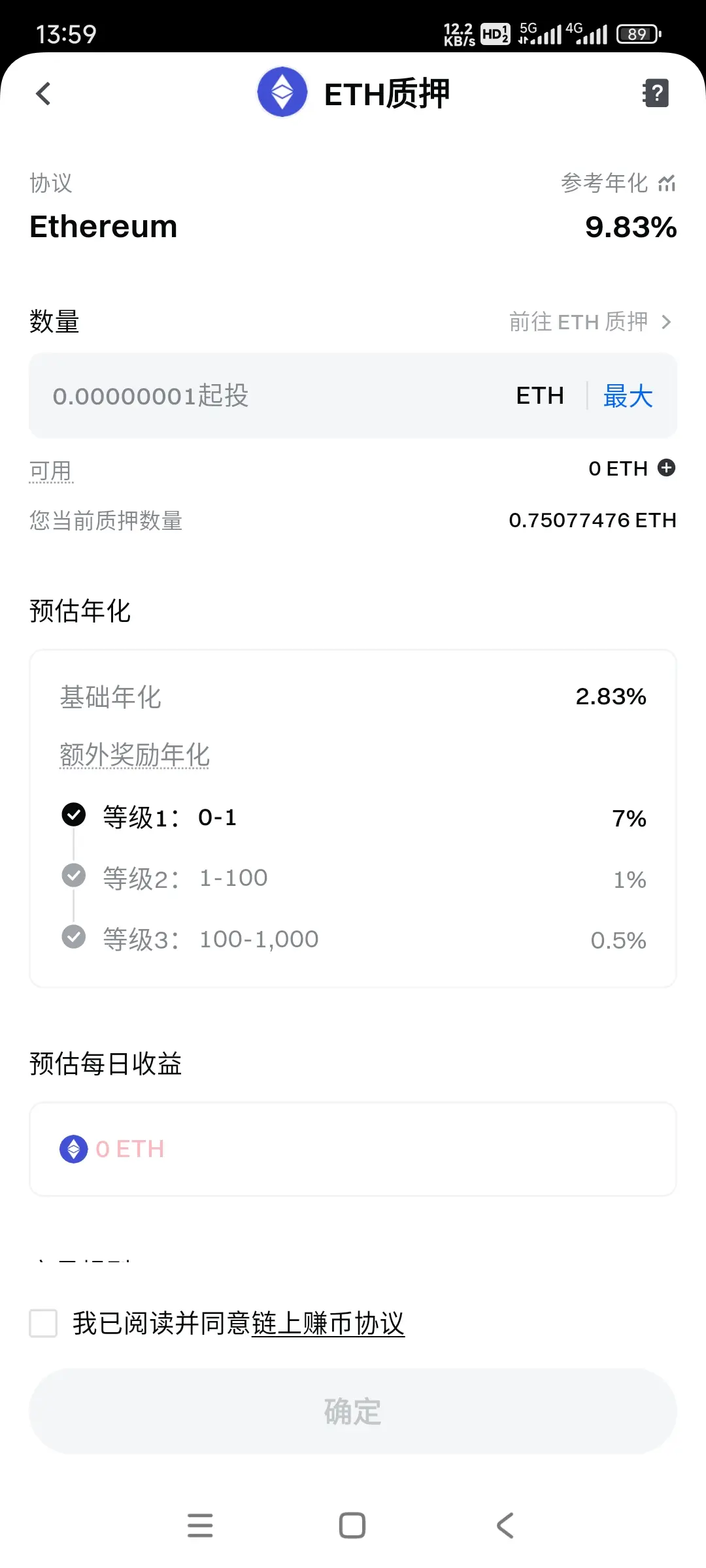Open the reference APY chart icon
706x1568 pixels.
click(667, 184)
